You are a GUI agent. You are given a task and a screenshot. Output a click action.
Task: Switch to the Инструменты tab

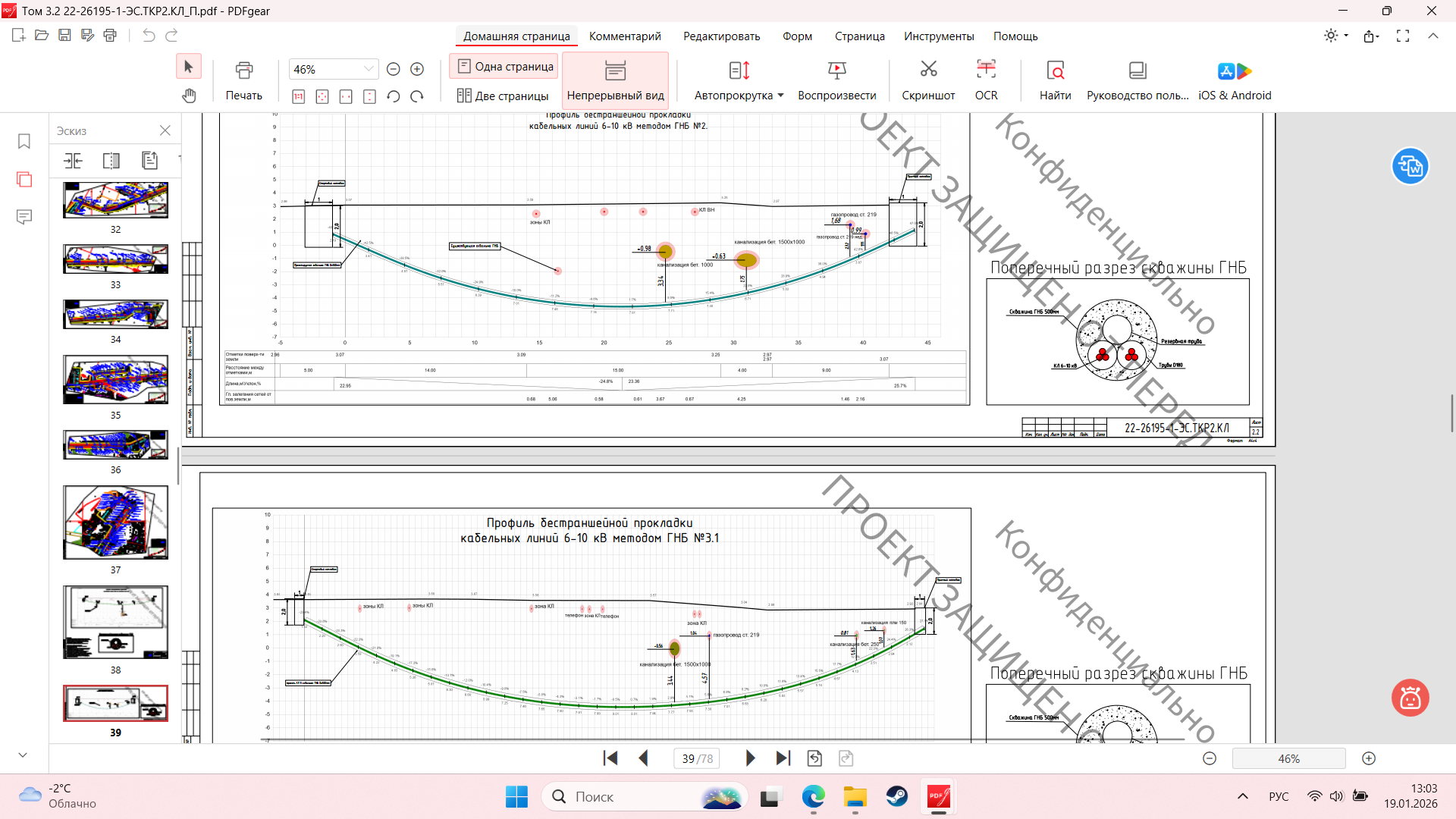938,36
